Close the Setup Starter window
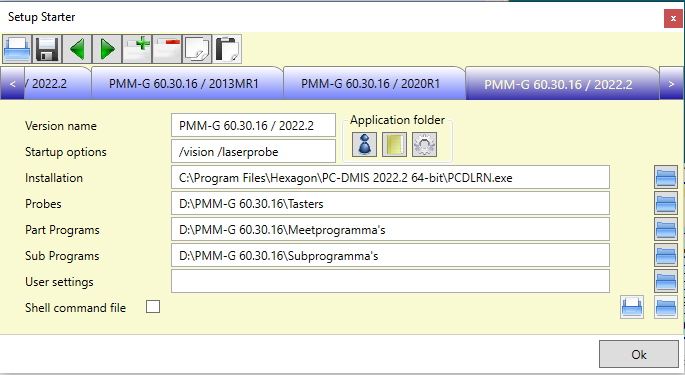The width and height of the screenshot is (685, 375). click(x=673, y=19)
